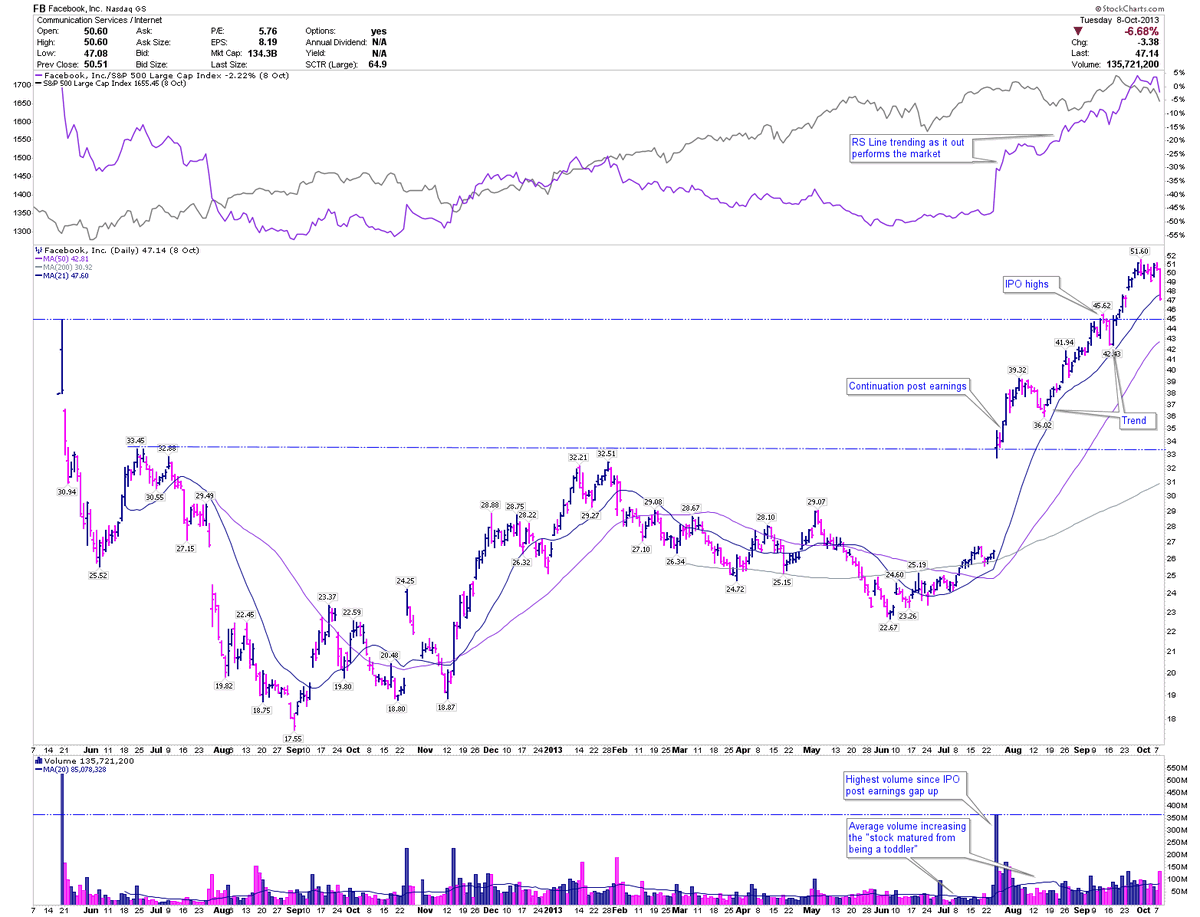Click the FB ticker symbol in header
The width and height of the screenshot is (1200, 917).
(41, 8)
